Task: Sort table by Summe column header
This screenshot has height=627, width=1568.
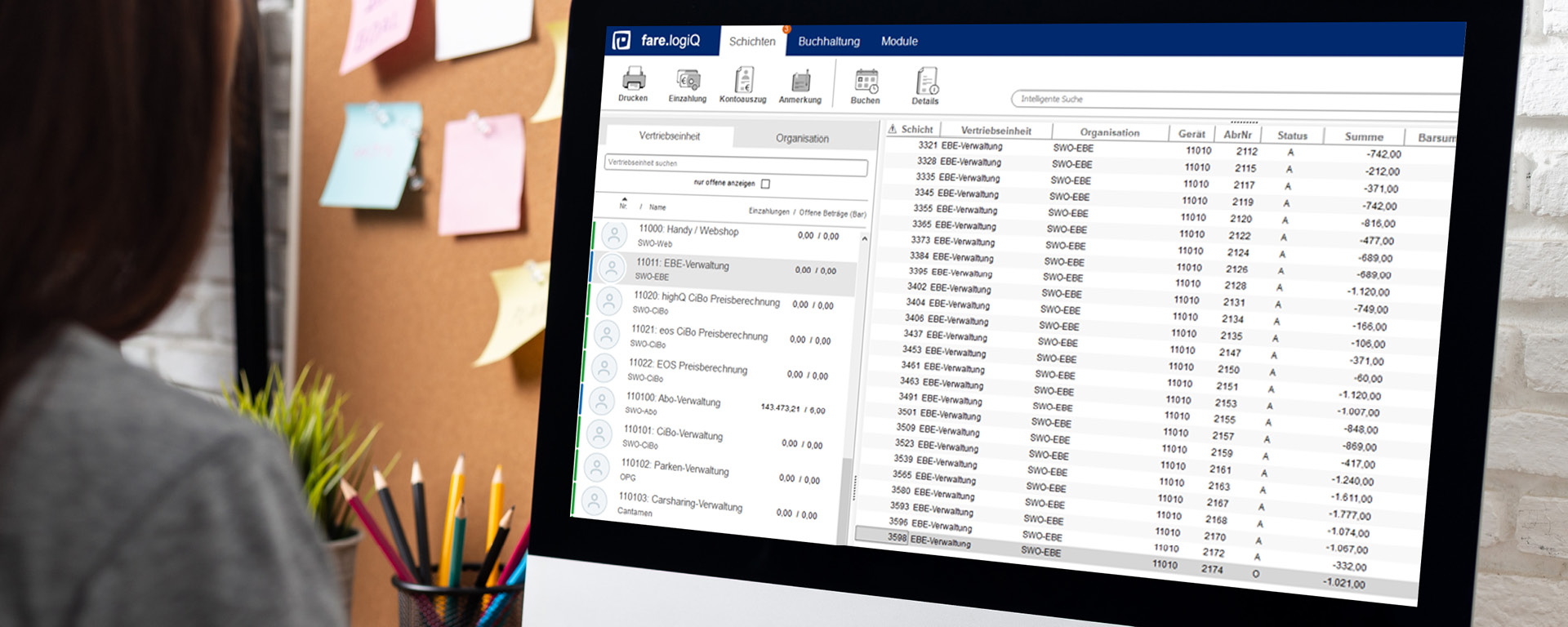Action: pos(1363,136)
